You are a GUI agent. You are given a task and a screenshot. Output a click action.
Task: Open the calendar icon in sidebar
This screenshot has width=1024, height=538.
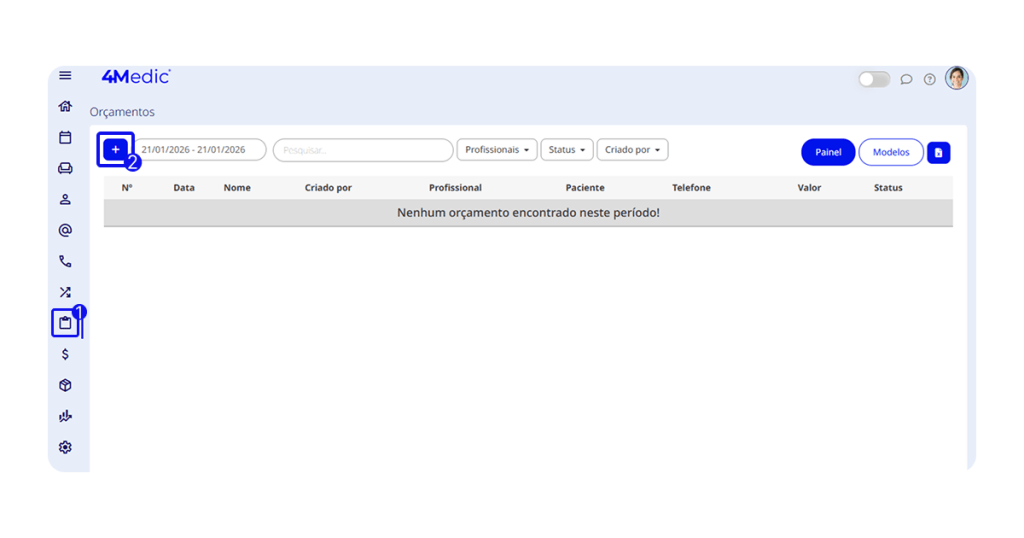click(x=65, y=137)
